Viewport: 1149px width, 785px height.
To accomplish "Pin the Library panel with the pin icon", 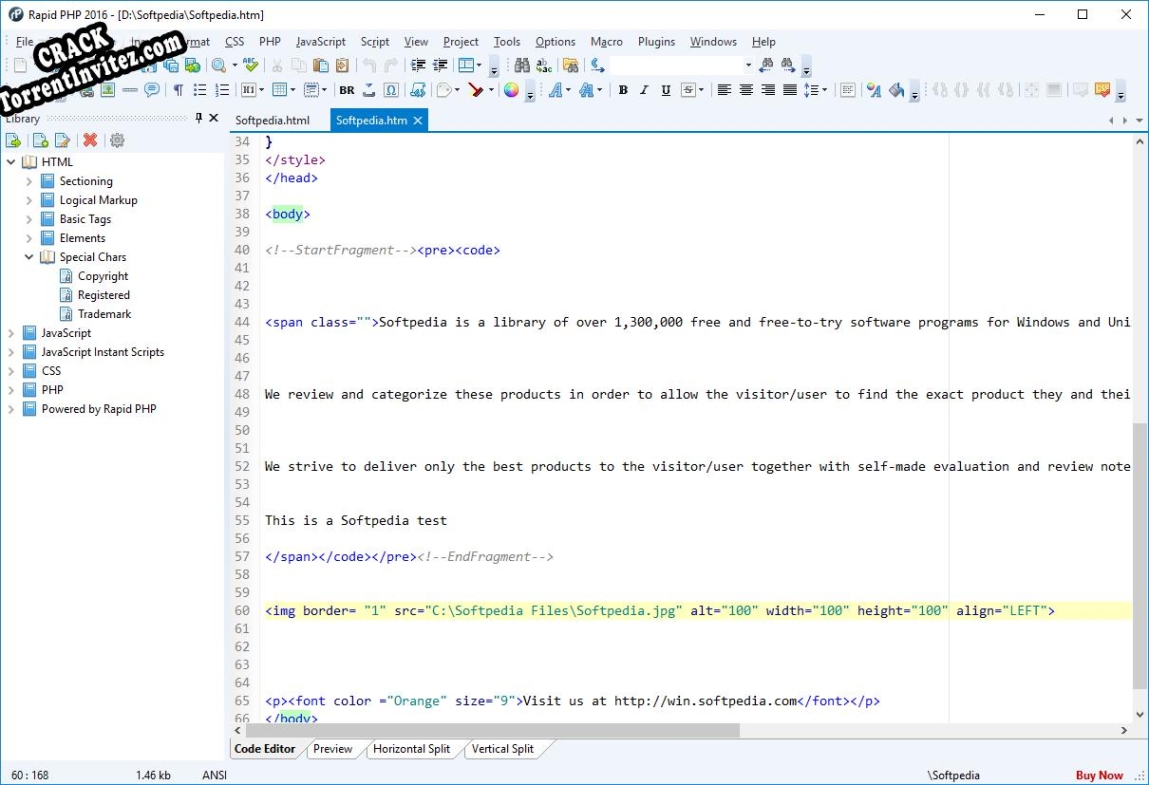I will (x=198, y=118).
